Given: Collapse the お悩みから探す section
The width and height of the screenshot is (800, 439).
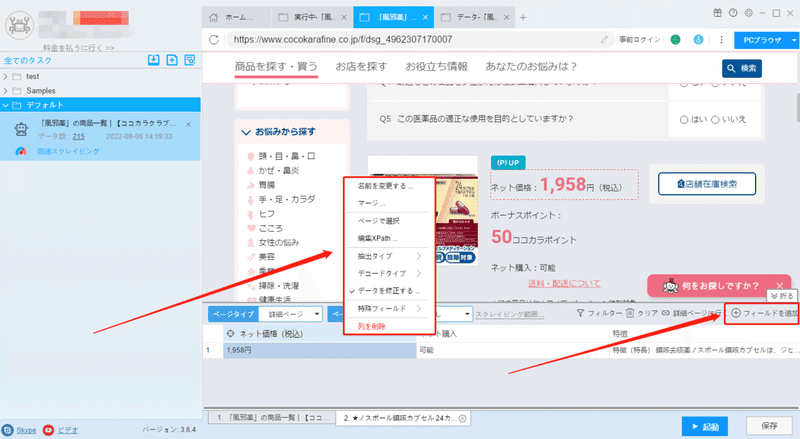Looking at the screenshot, I should tap(245, 132).
